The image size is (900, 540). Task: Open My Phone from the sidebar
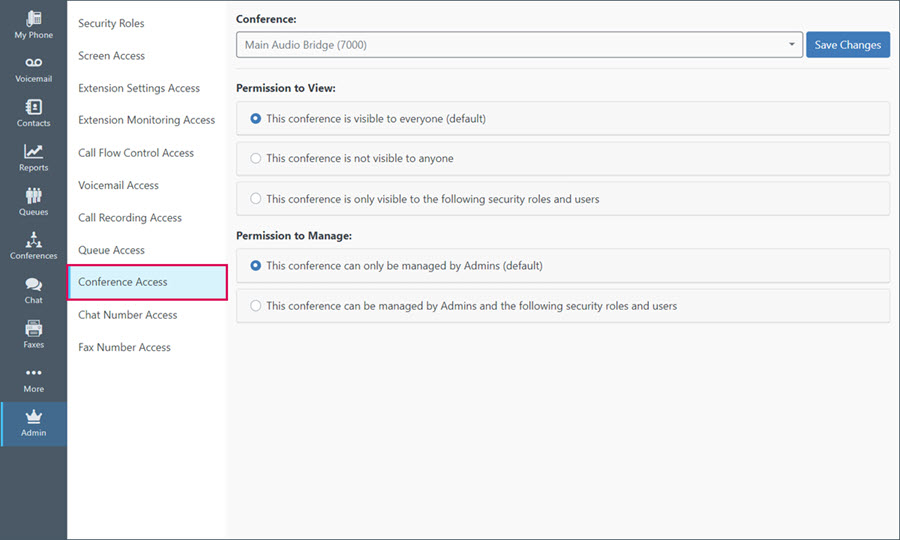click(x=33, y=19)
